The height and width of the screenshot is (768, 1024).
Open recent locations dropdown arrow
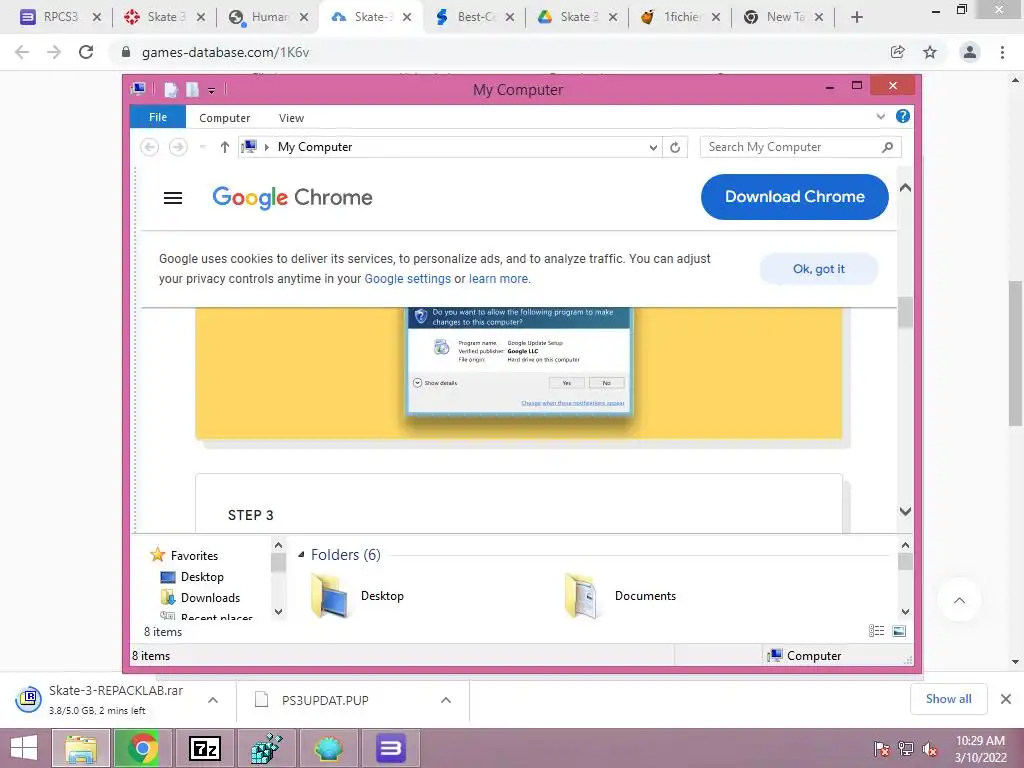pyautogui.click(x=202, y=147)
